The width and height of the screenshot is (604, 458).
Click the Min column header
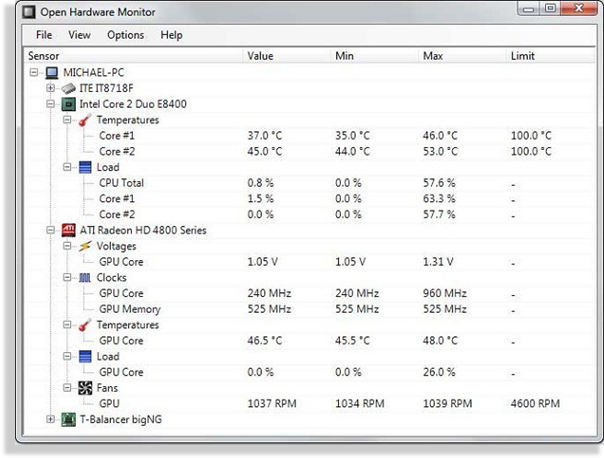tap(375, 56)
